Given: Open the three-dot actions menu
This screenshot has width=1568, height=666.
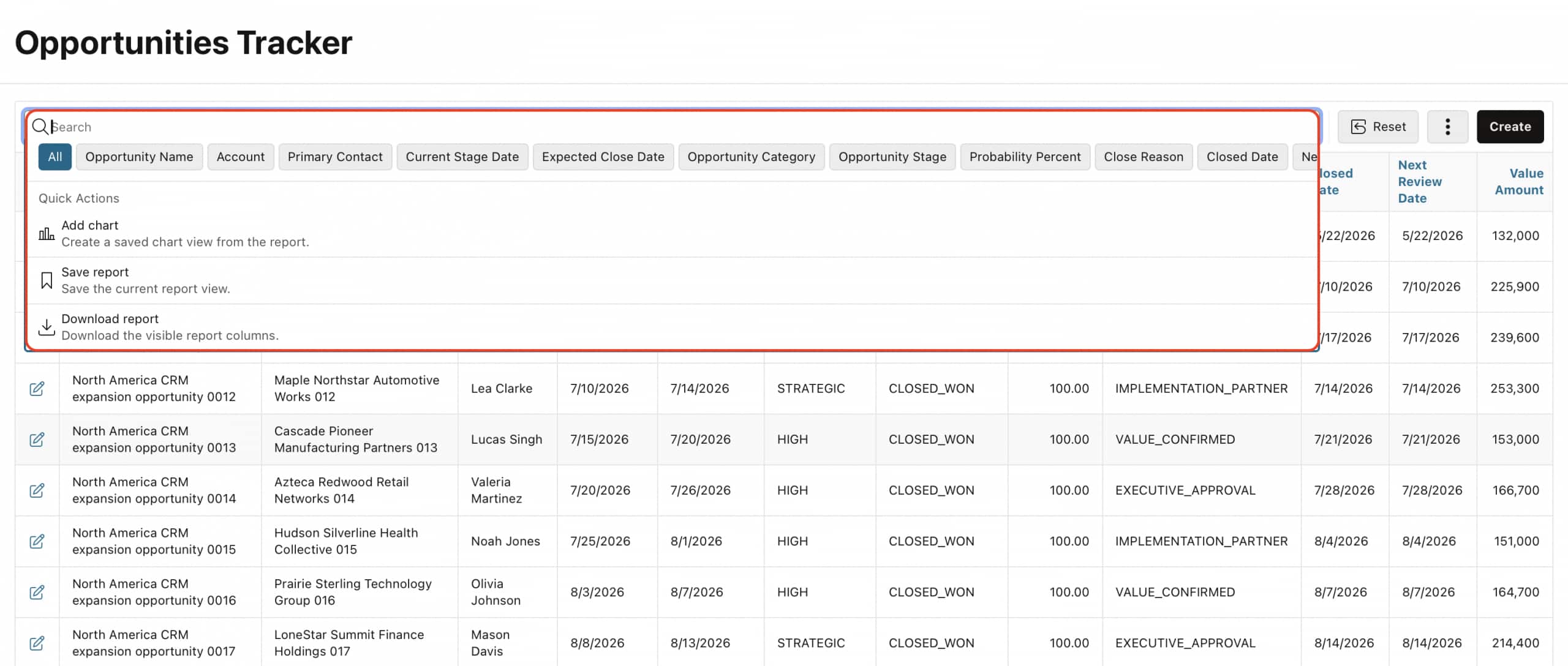Looking at the screenshot, I should pos(1447,127).
